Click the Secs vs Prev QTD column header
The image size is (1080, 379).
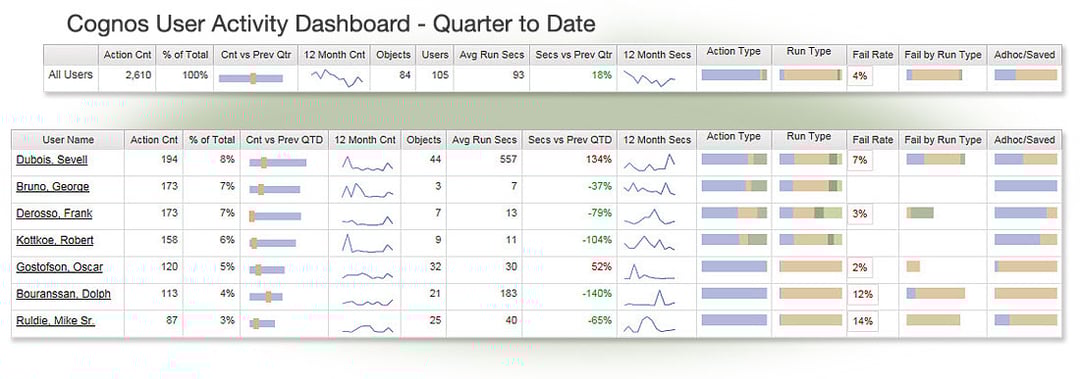tap(570, 140)
